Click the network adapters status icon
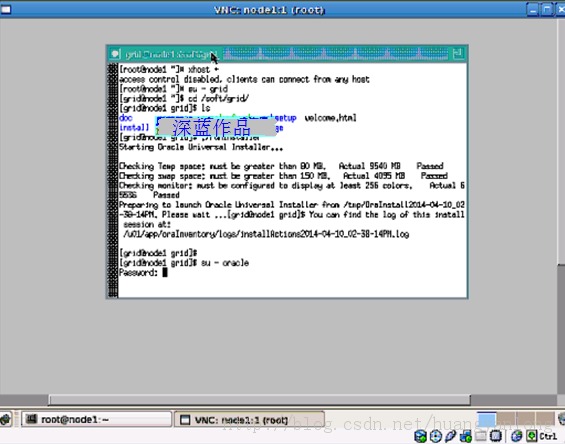 466,436
